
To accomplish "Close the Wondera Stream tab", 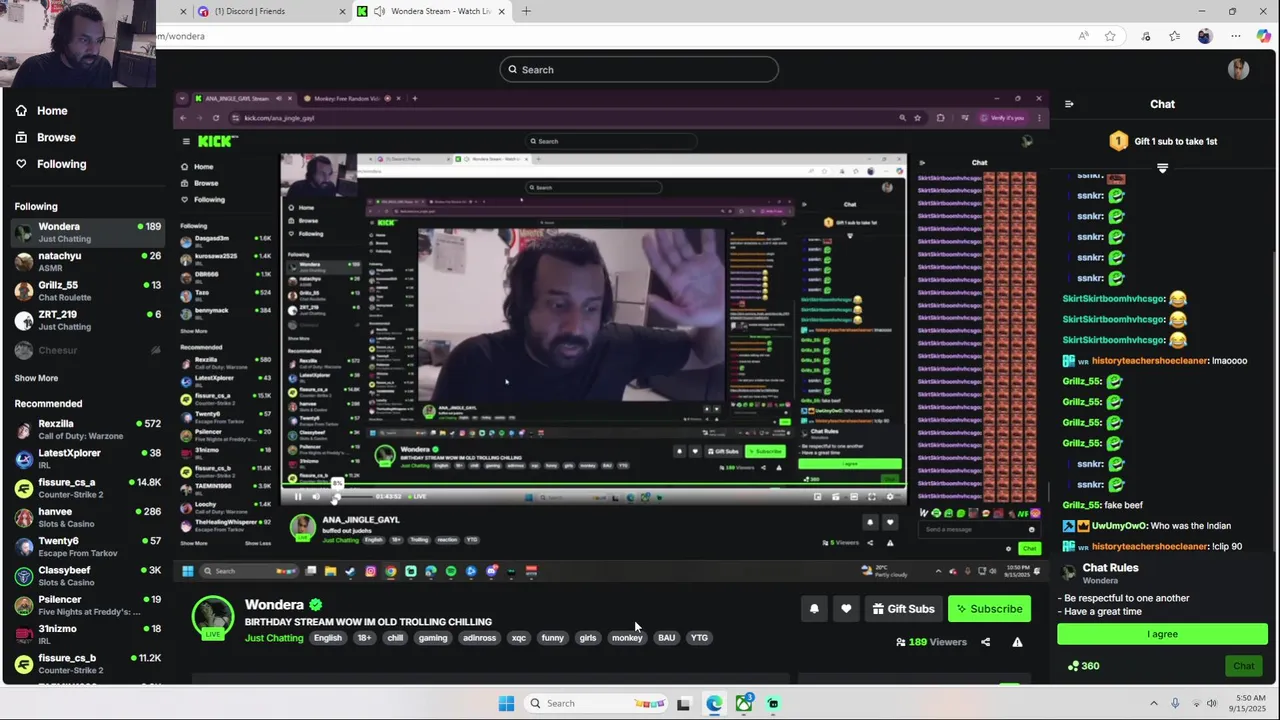I will 502,11.
